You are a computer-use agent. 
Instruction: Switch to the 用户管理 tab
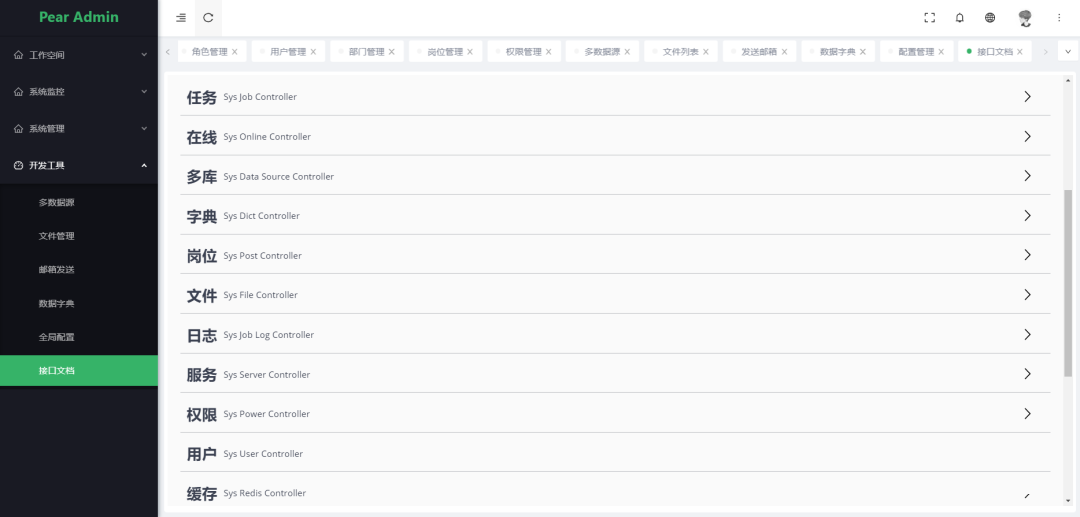pyautogui.click(x=288, y=52)
